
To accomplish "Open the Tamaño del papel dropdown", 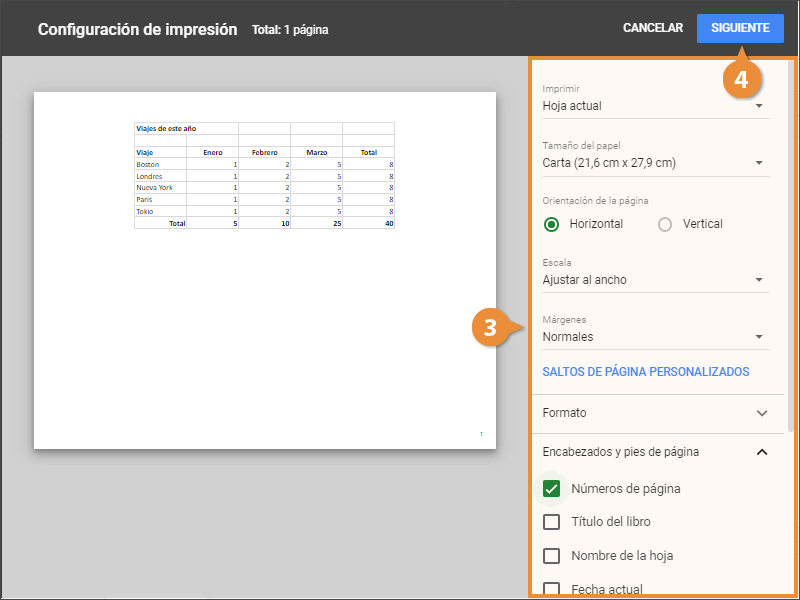I will point(655,163).
